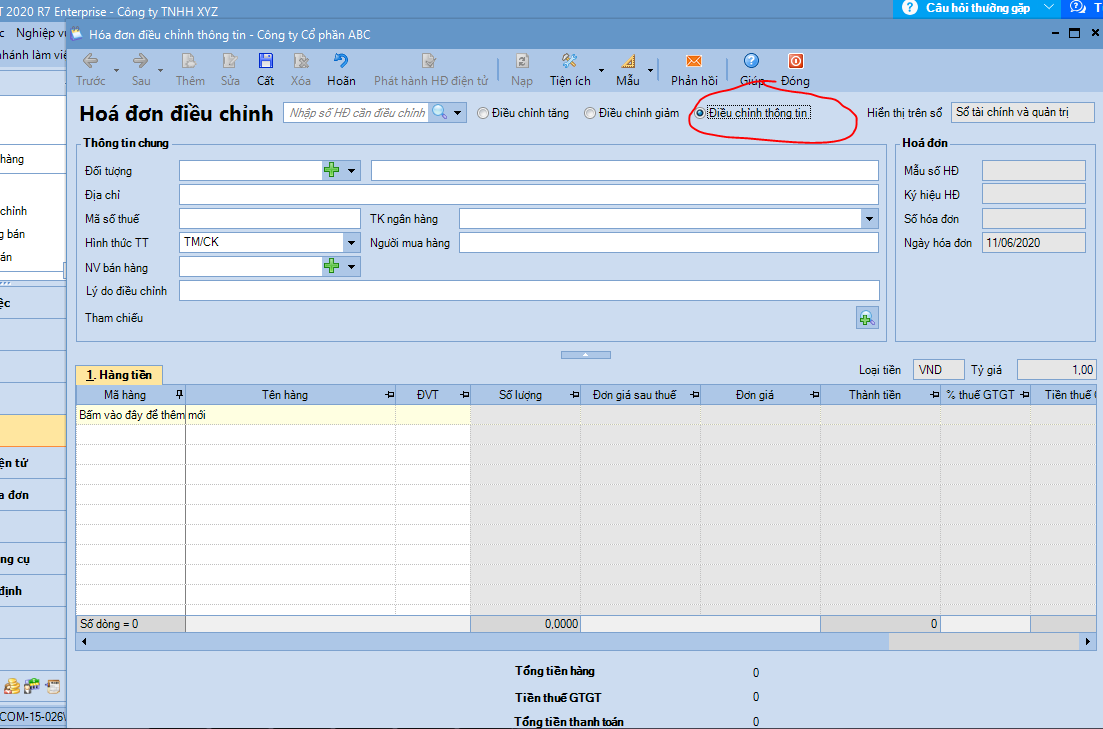Click the Thêm toolbar icon
Image resolution: width=1103 pixels, height=729 pixels.
189,61
